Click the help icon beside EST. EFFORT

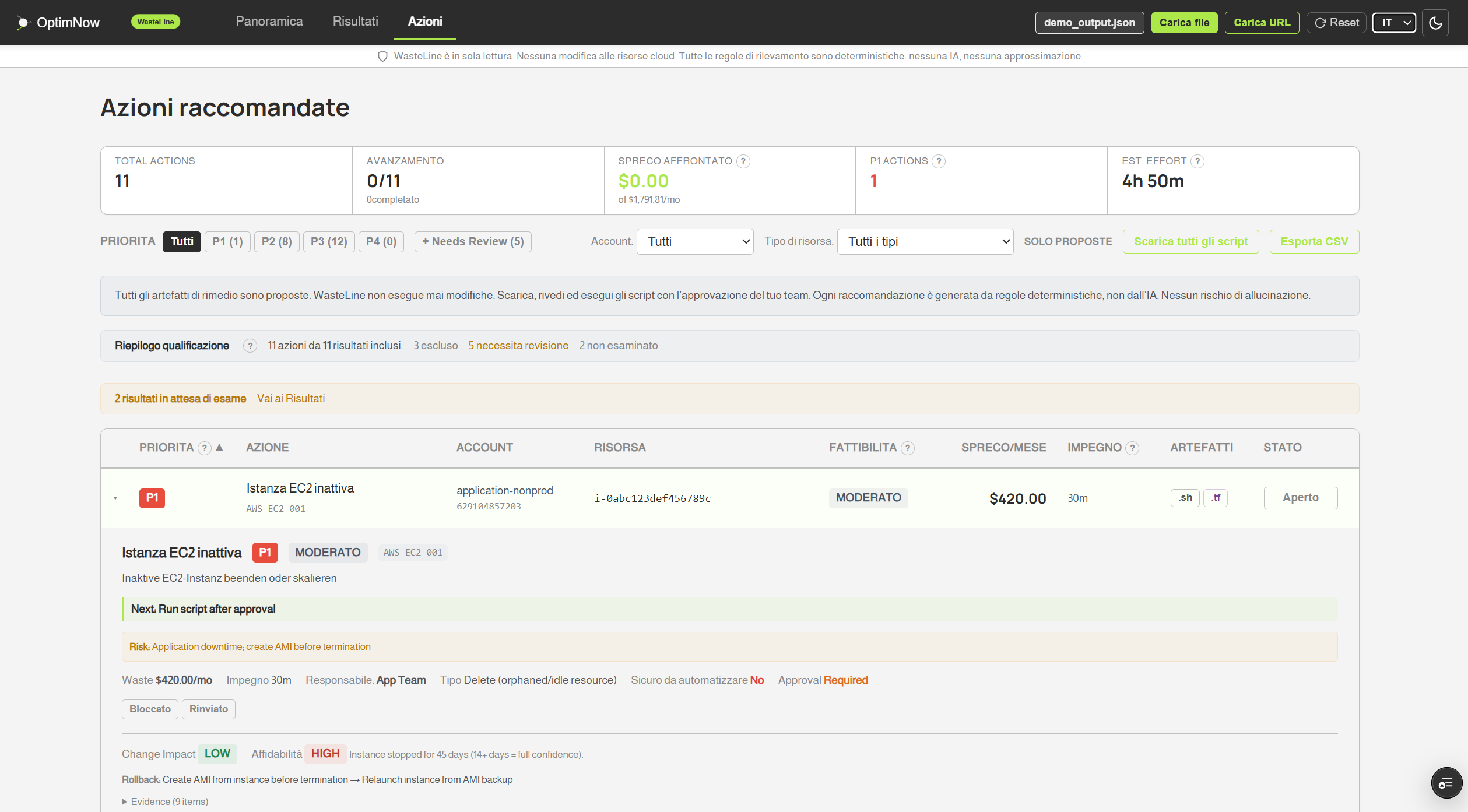click(1198, 161)
